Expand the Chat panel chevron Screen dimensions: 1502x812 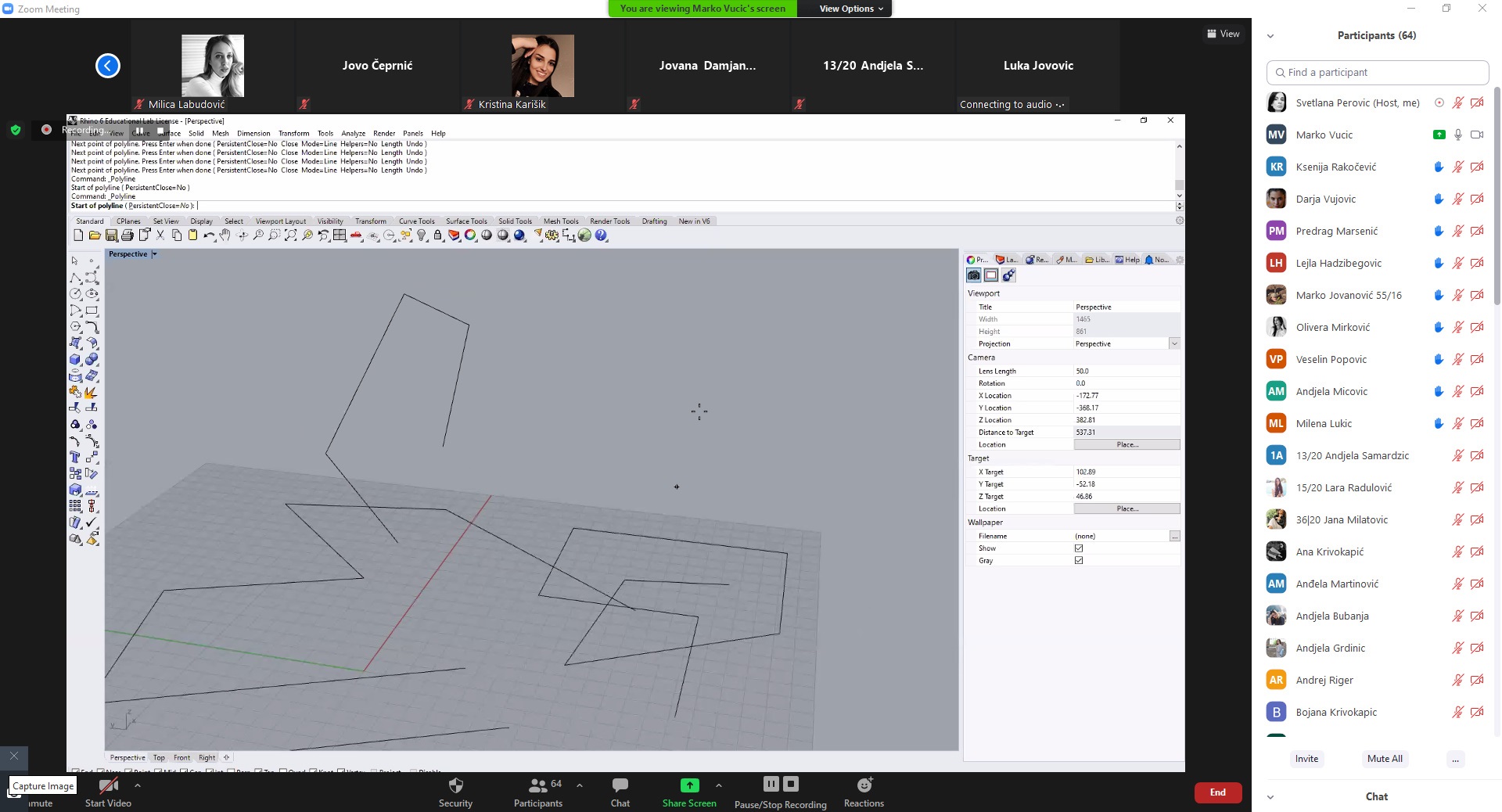pos(1270,797)
